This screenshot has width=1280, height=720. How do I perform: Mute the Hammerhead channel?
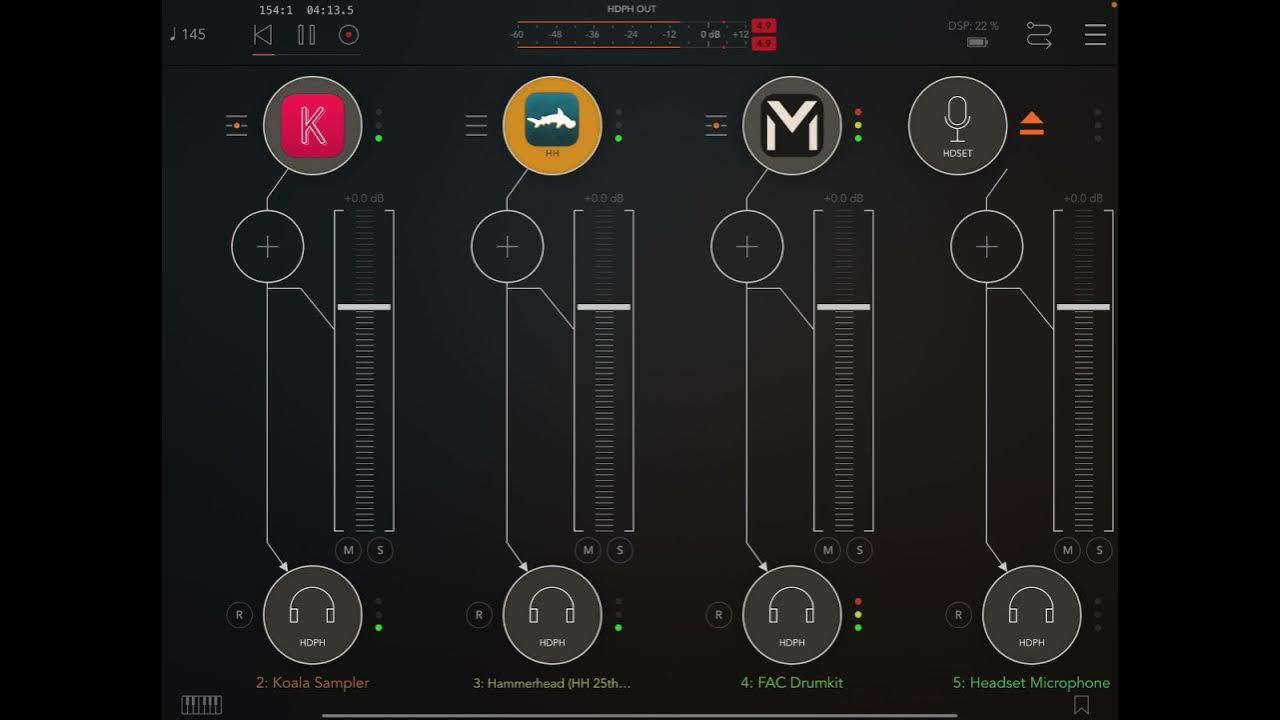tap(588, 550)
